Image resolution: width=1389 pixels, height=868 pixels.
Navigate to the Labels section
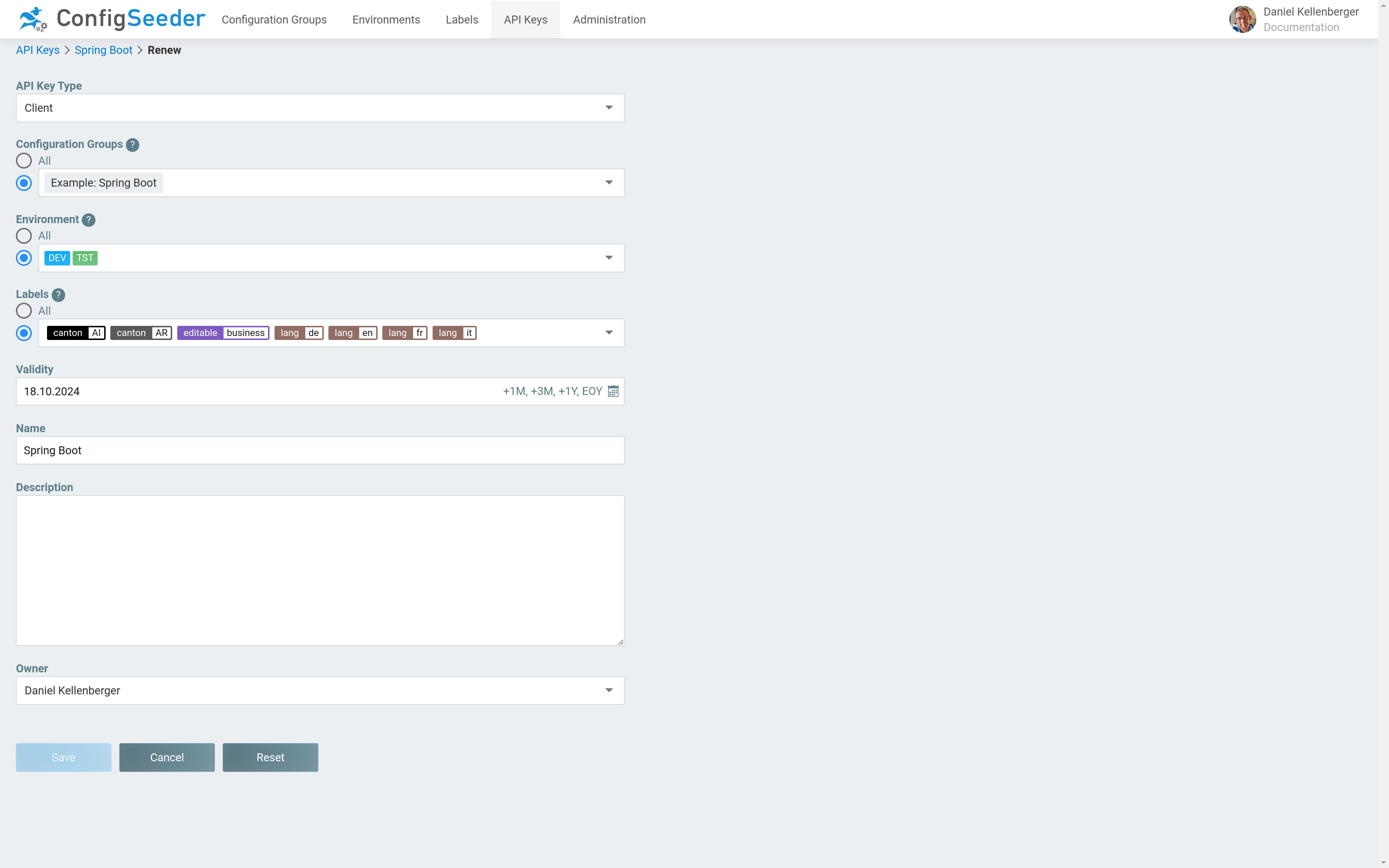(462, 19)
